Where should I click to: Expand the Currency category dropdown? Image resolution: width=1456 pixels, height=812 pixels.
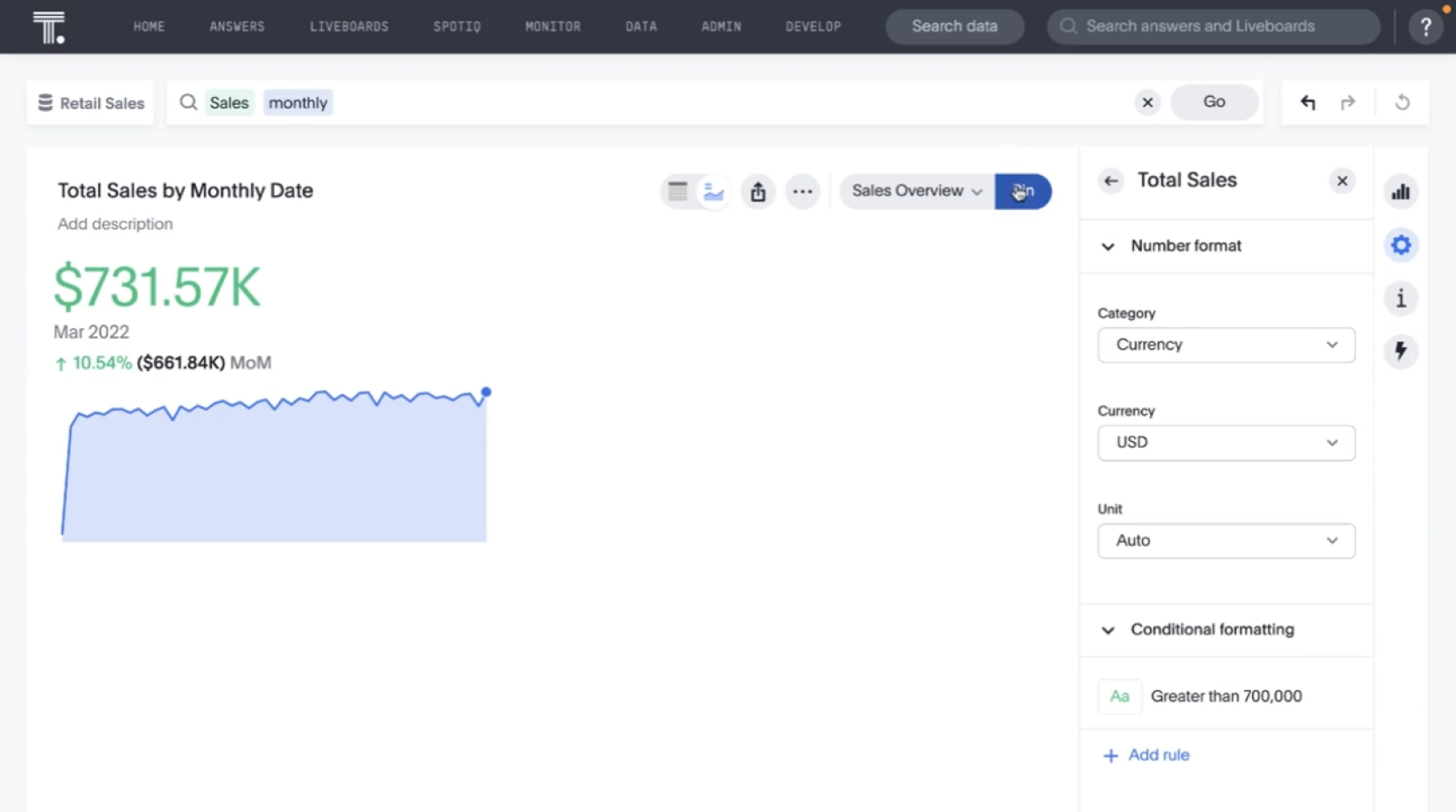(1225, 345)
